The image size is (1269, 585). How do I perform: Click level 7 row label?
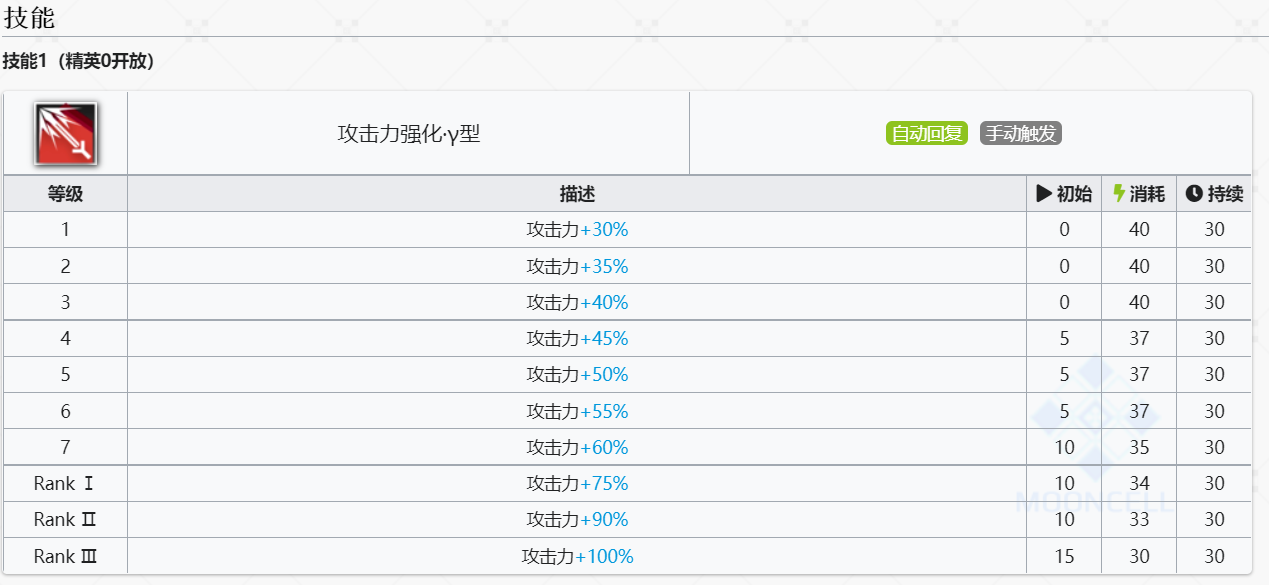click(x=66, y=447)
